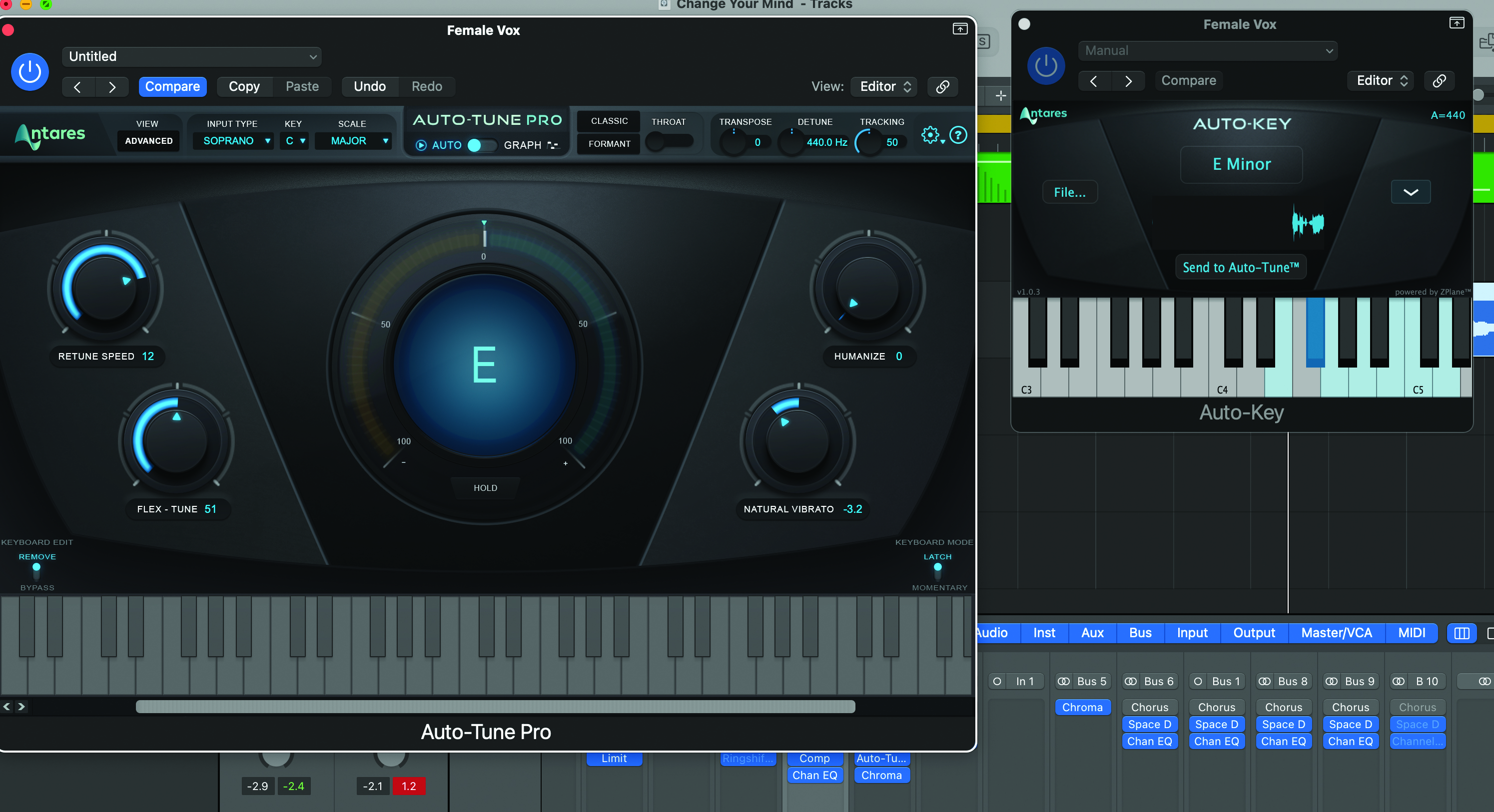Click the Retune Speed knob

coord(105,288)
